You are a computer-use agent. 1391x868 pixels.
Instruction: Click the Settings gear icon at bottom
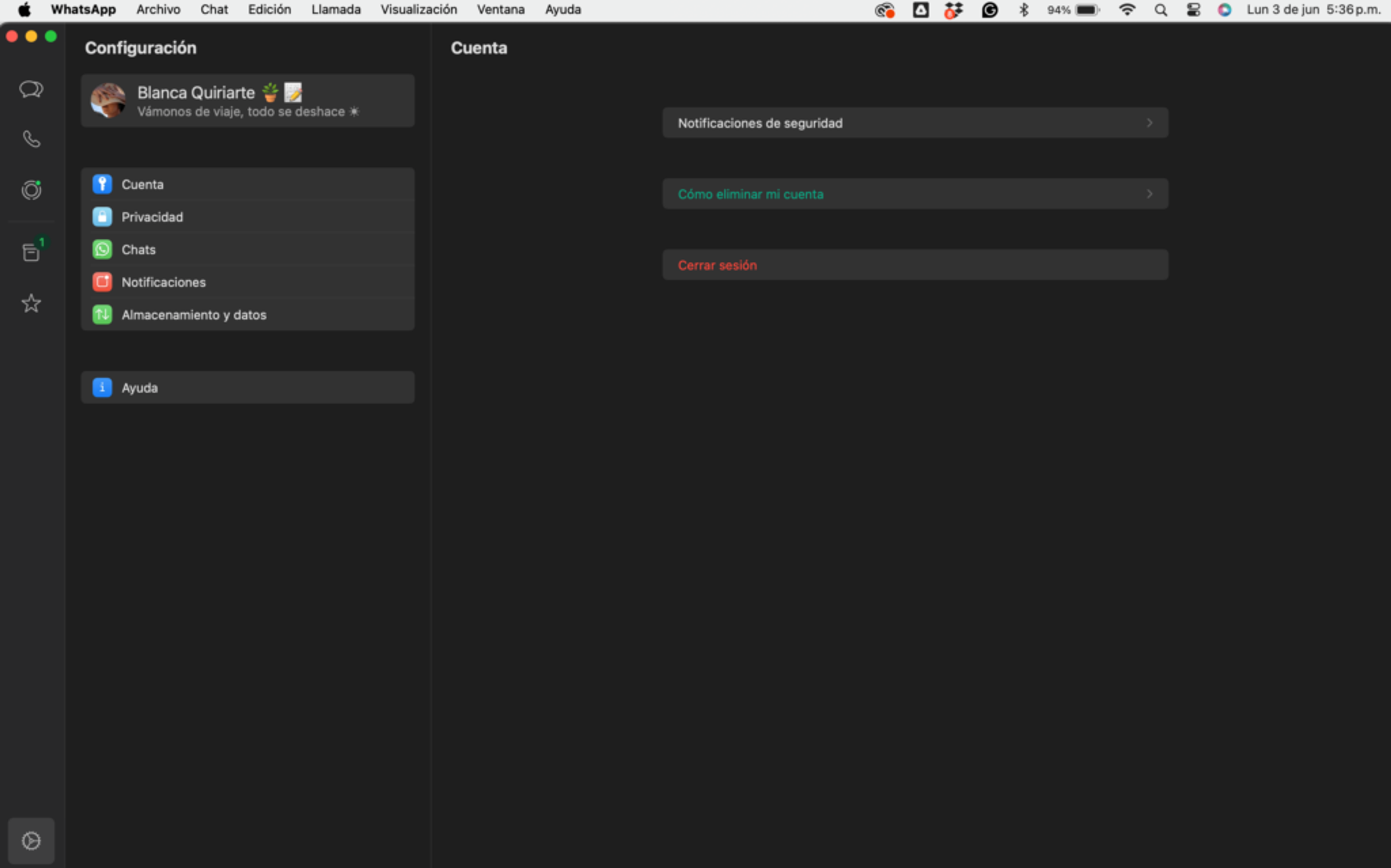coord(31,841)
